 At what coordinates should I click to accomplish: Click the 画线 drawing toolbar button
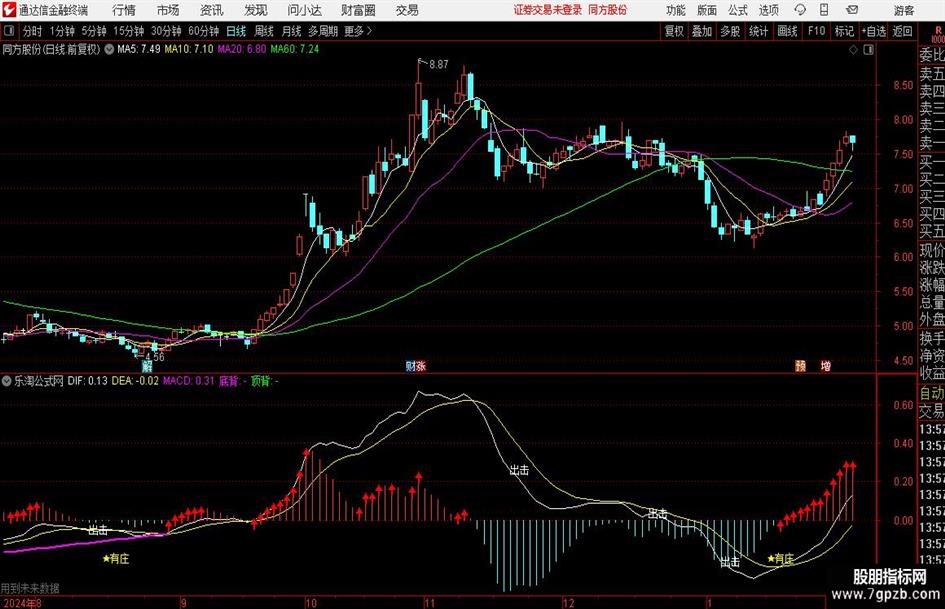[x=787, y=31]
